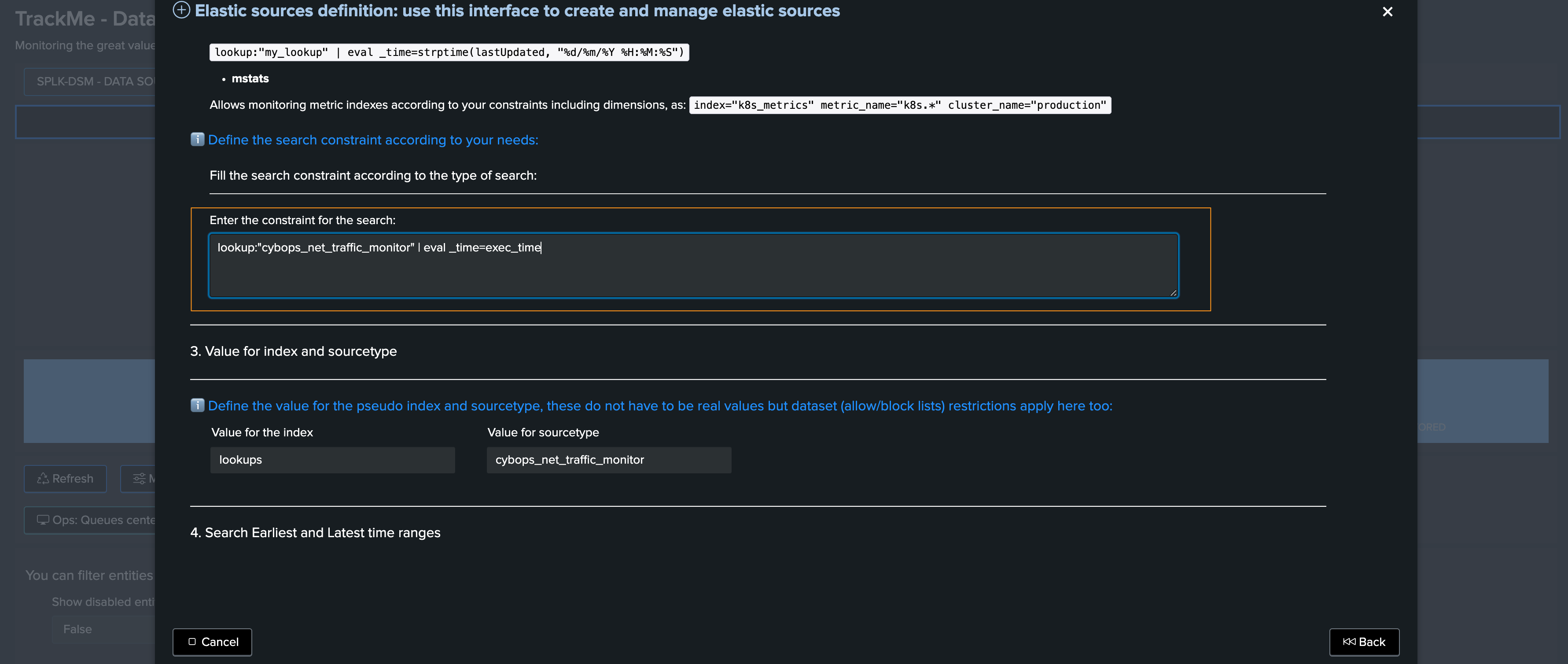
Task: Click the 'Value for sourcetype' label
Action: (x=543, y=433)
